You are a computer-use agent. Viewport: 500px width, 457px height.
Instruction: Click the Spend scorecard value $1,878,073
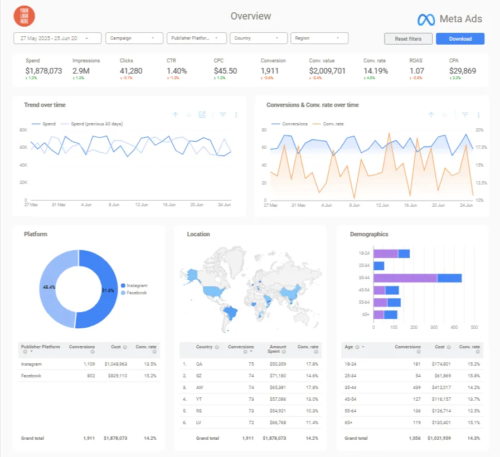(44, 71)
